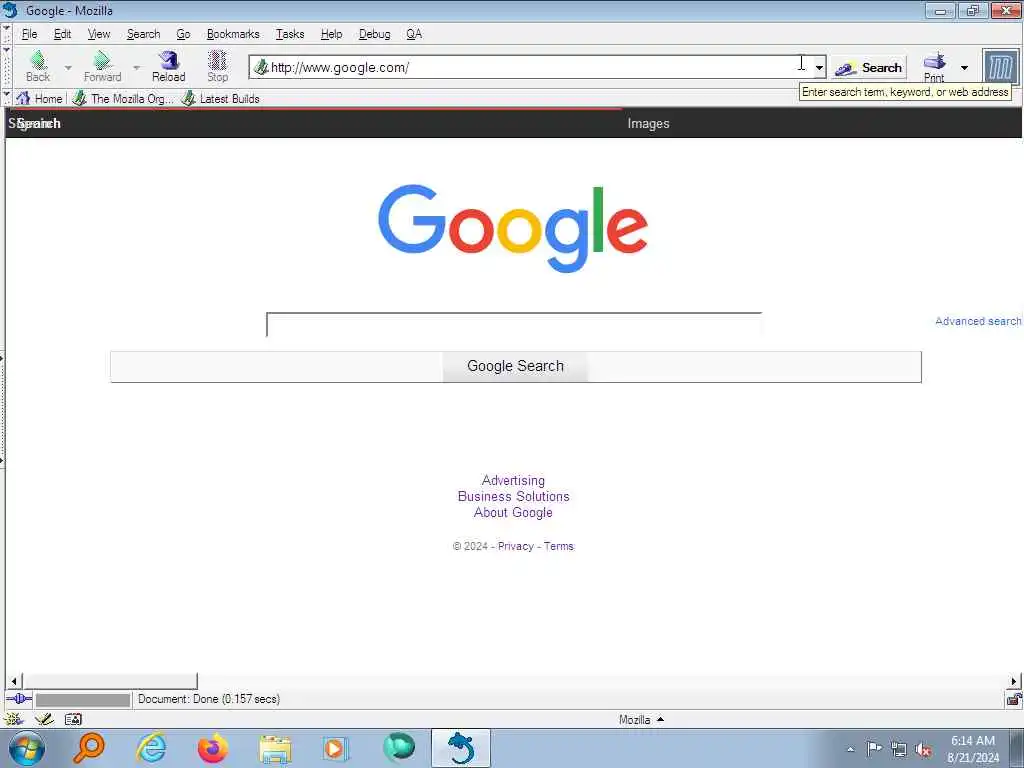This screenshot has width=1024, height=768.
Task: Open the Address Book component icon
Action: (x=73, y=719)
